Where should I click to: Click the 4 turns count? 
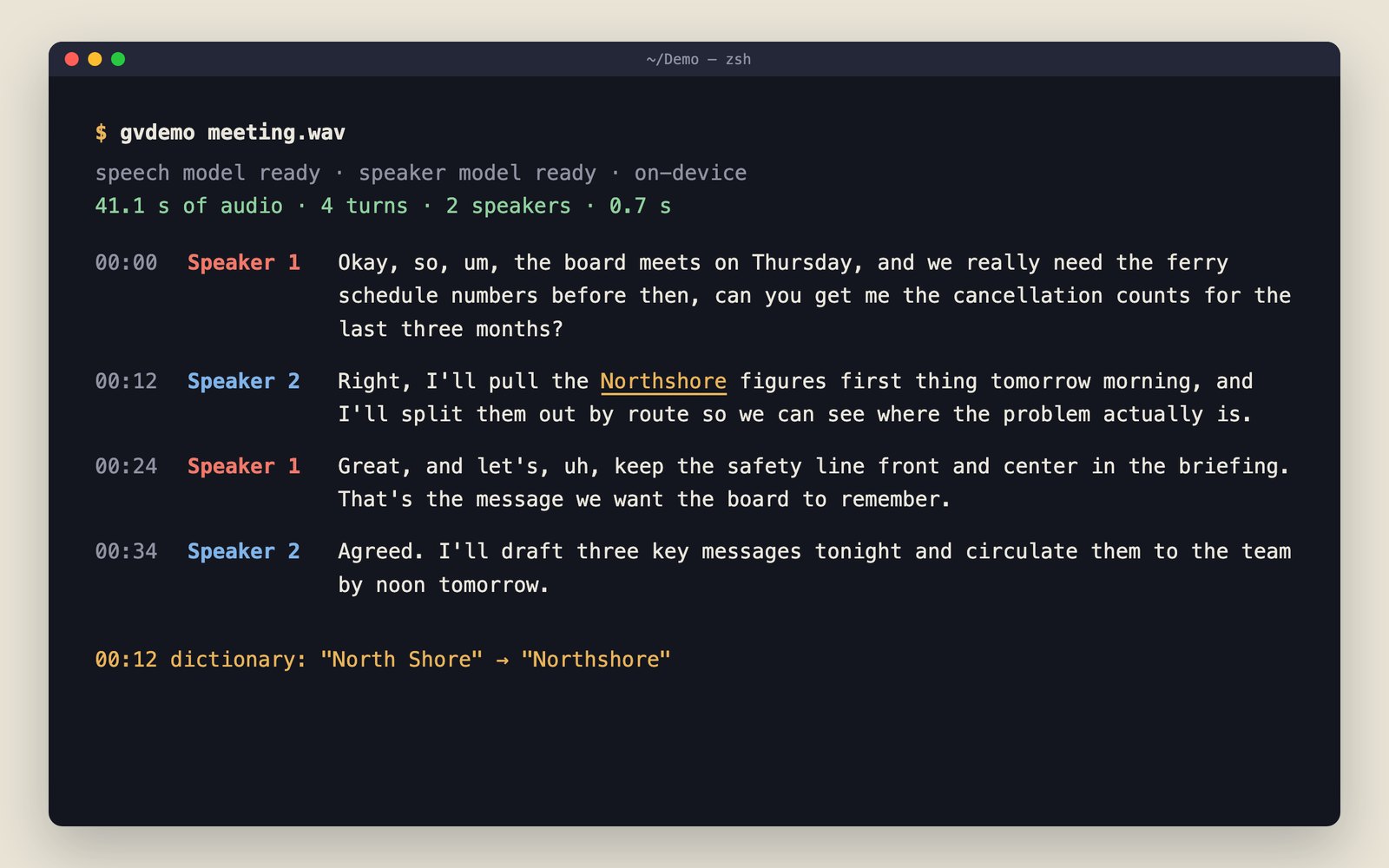[x=364, y=206]
